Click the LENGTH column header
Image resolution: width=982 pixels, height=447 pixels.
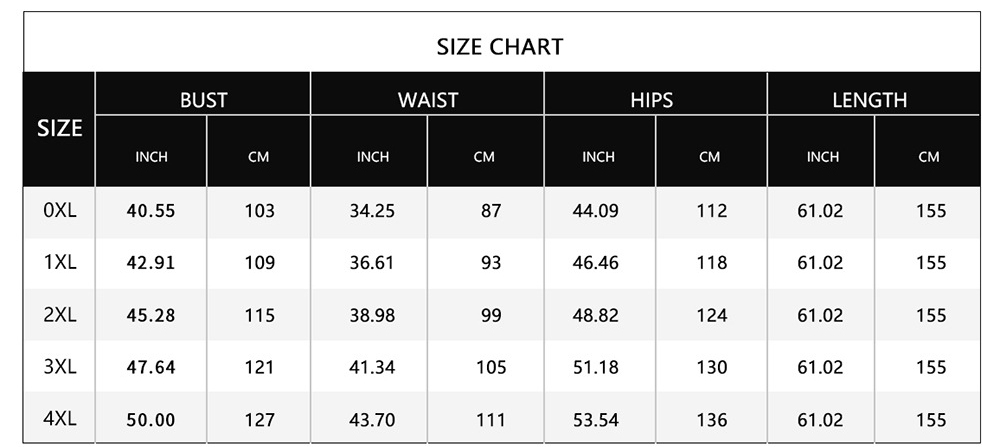(869, 99)
